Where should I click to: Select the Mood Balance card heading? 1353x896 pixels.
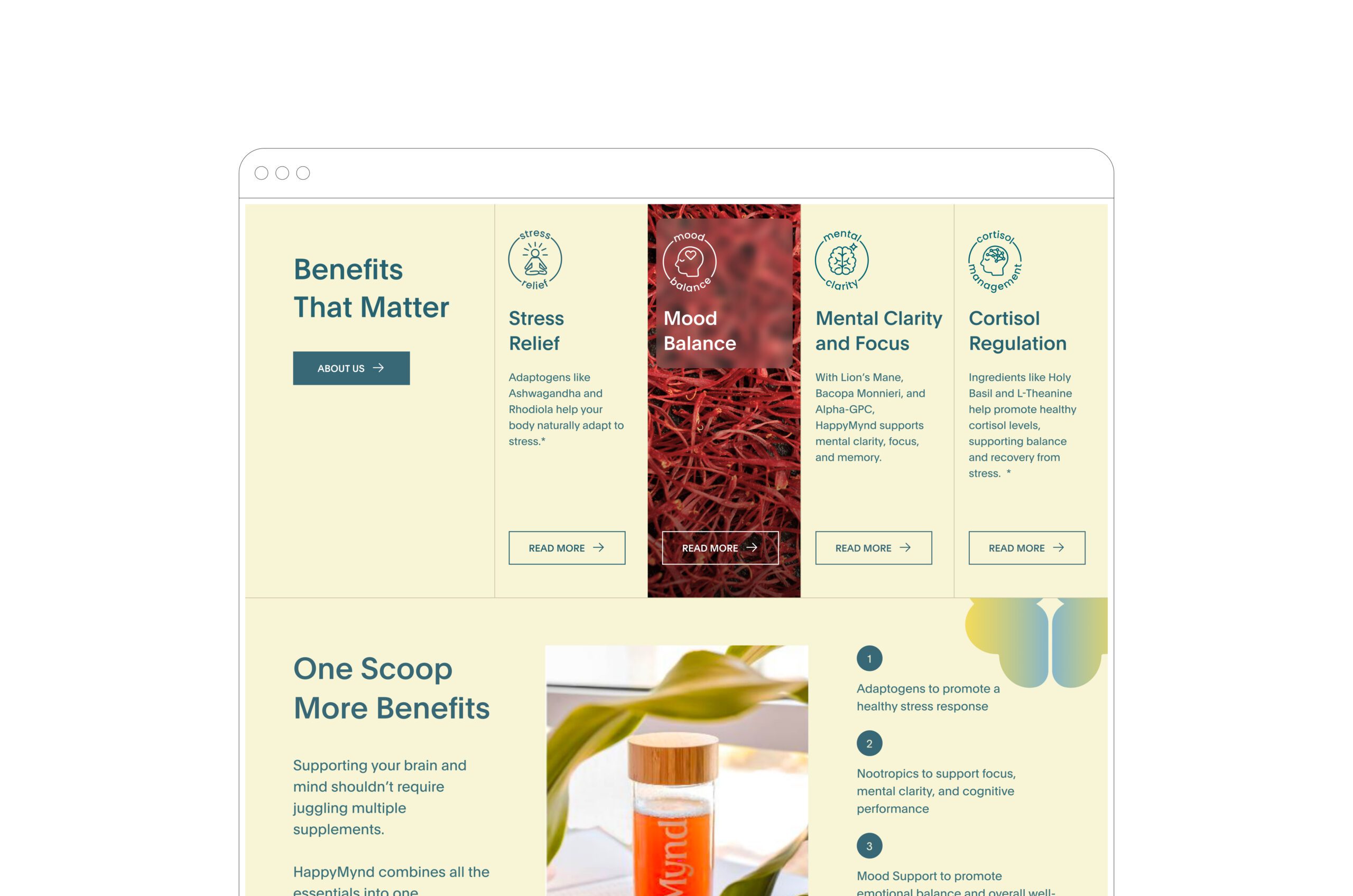700,331
